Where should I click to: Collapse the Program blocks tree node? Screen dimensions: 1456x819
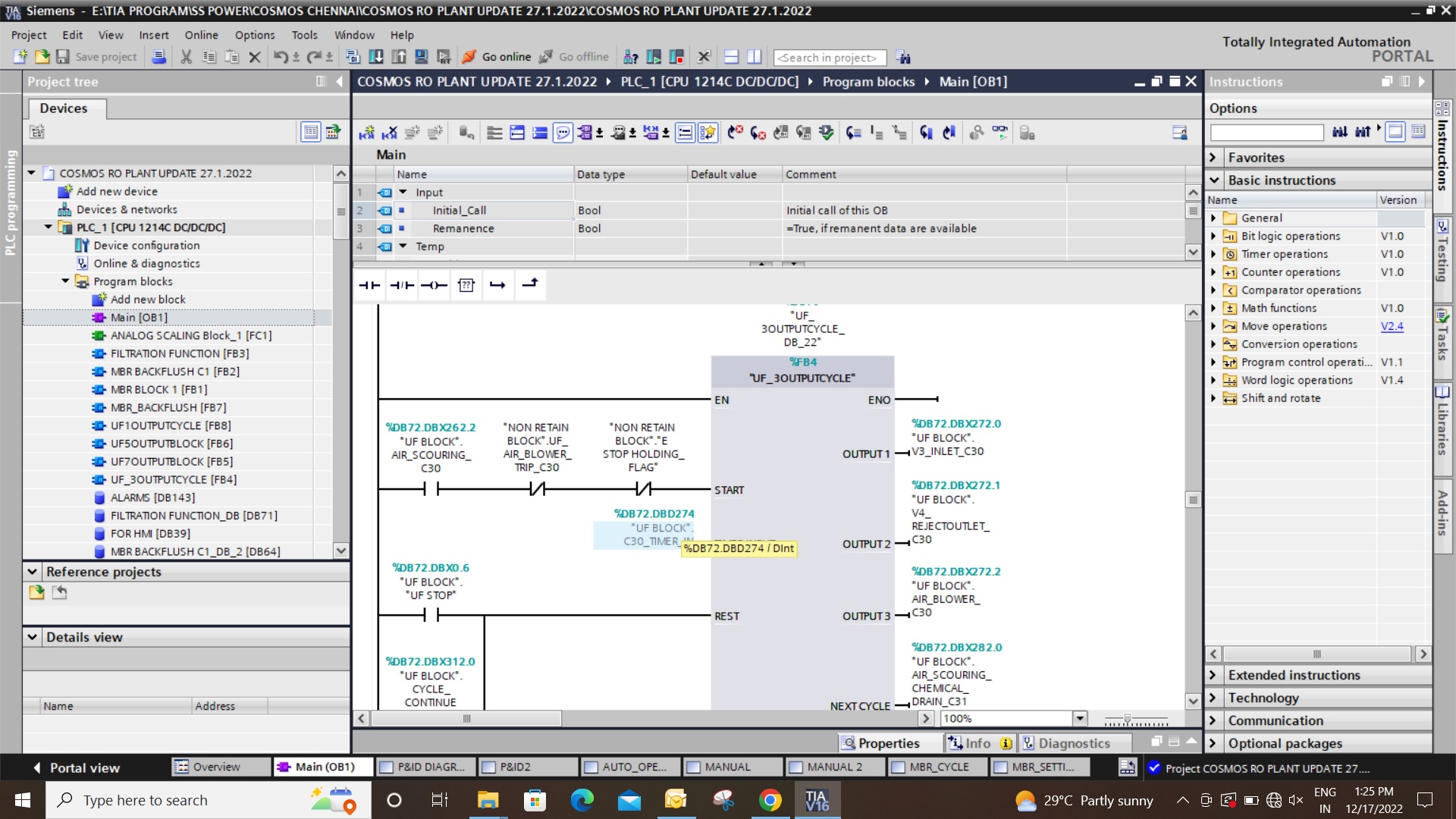click(x=65, y=281)
